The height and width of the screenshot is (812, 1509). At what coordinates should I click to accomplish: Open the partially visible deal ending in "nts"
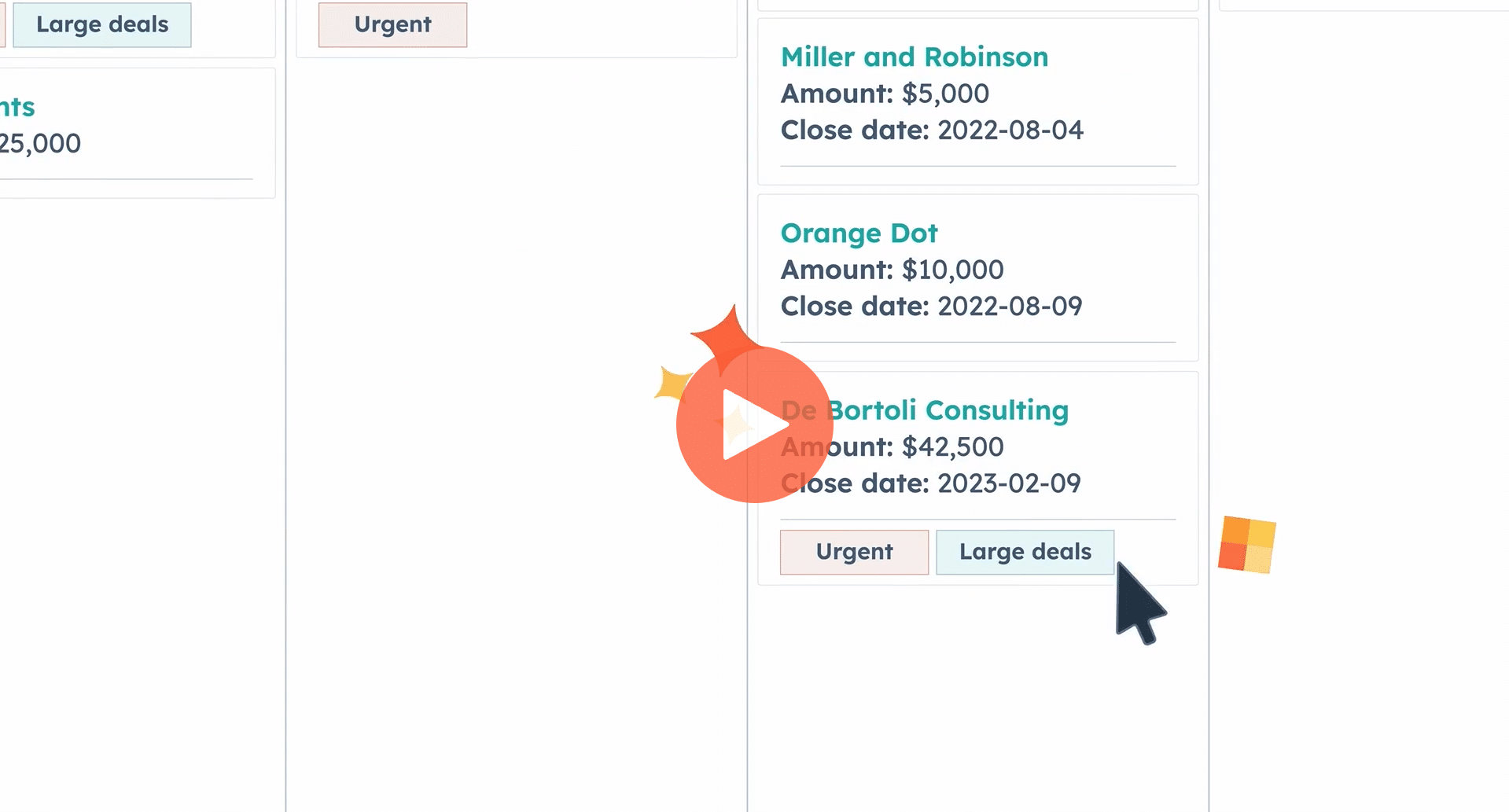tap(17, 107)
